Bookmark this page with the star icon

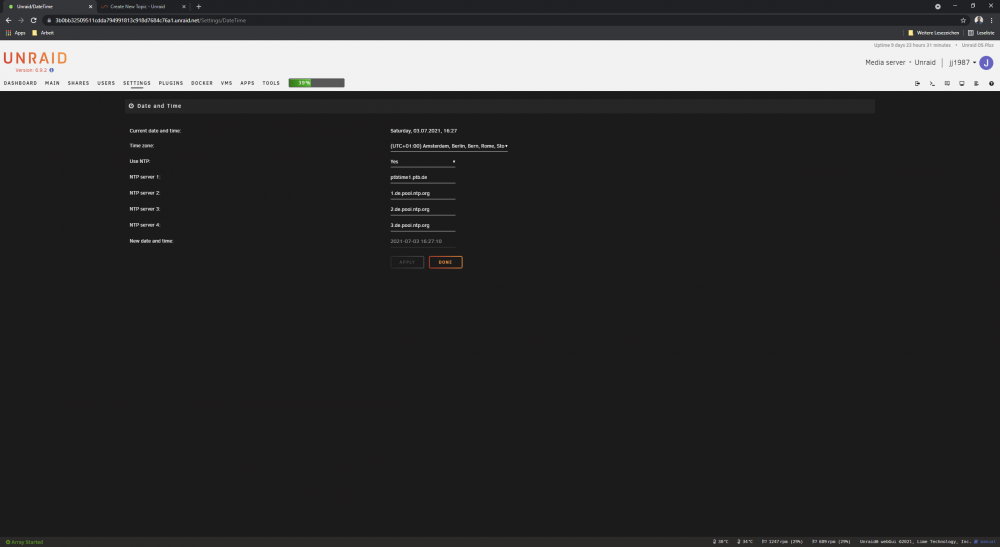[963, 20]
